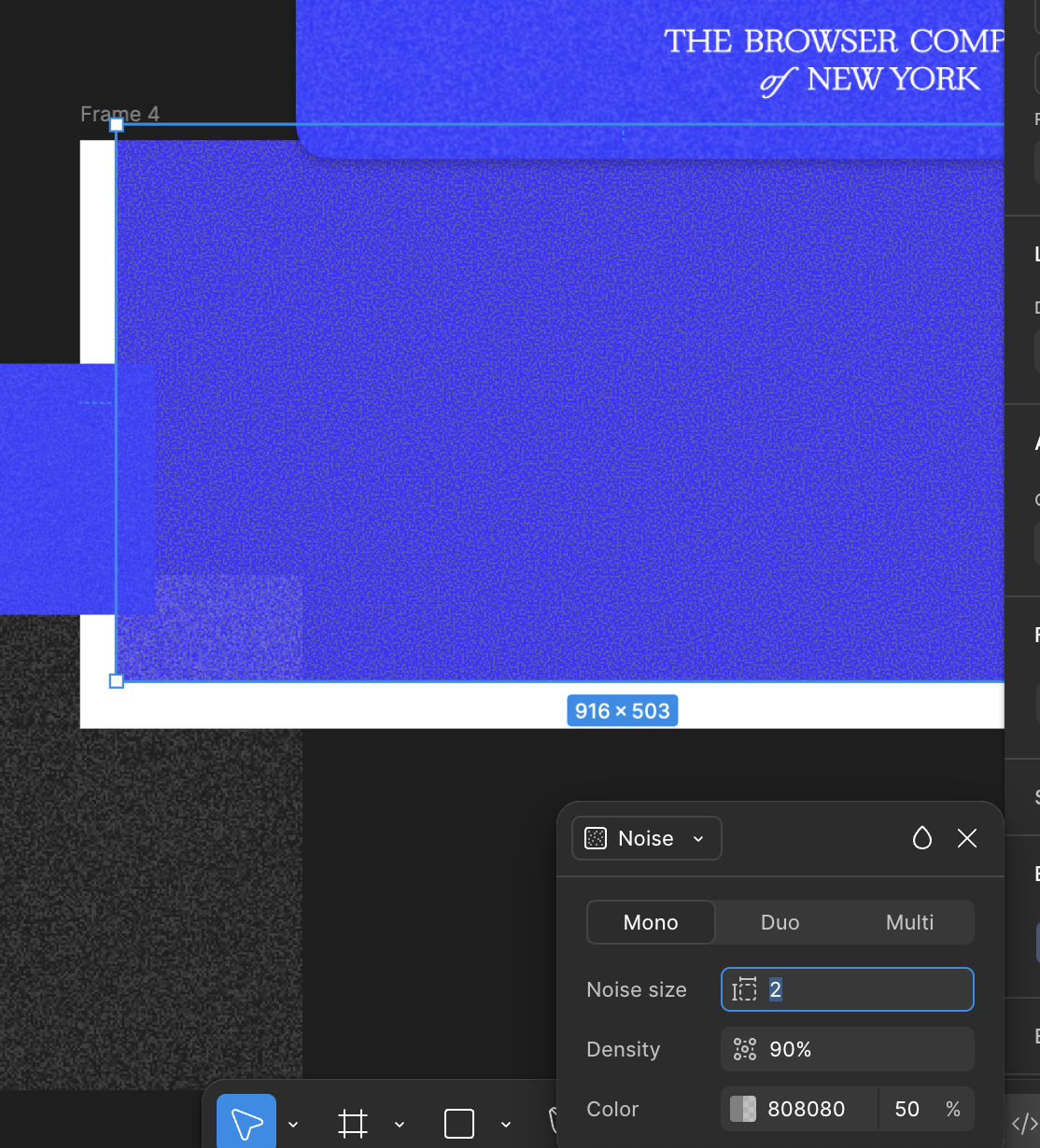Switch noise mode to Duo
The image size is (1040, 1148).
click(x=780, y=922)
